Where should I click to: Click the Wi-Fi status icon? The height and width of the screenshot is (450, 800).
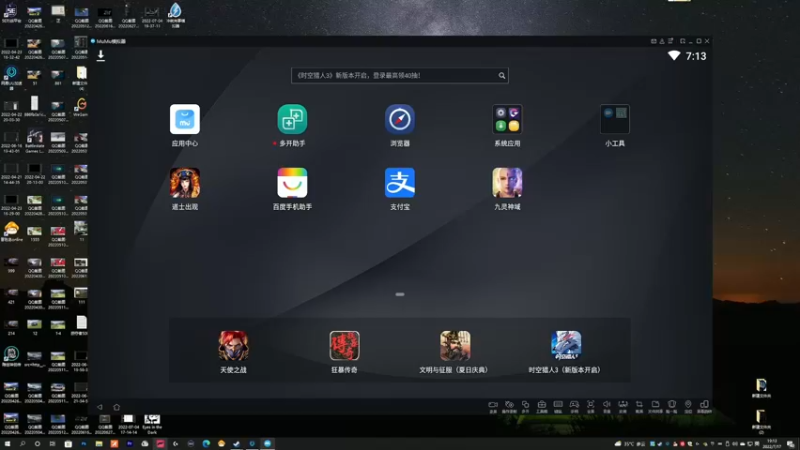tap(674, 56)
